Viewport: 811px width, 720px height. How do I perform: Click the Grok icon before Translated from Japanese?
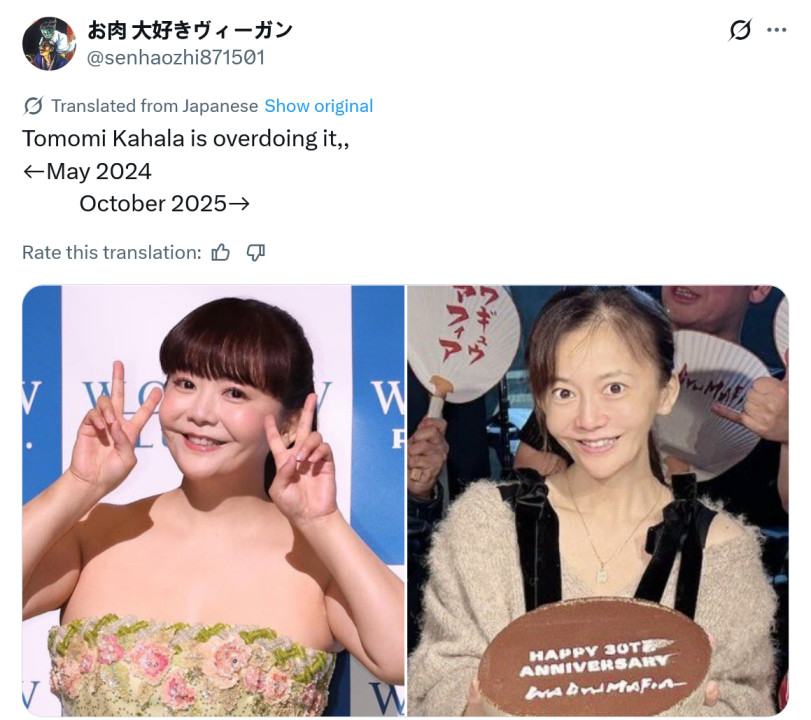pos(33,106)
